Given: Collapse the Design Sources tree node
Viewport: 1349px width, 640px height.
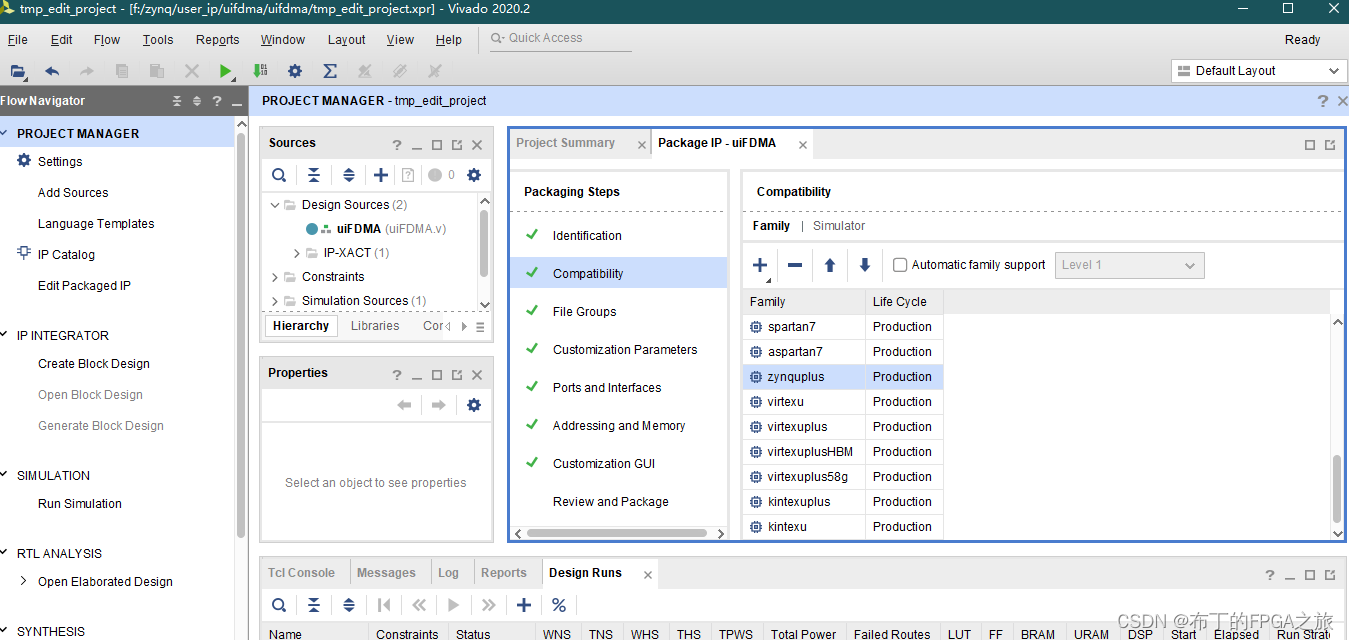Looking at the screenshot, I should click(x=275, y=204).
